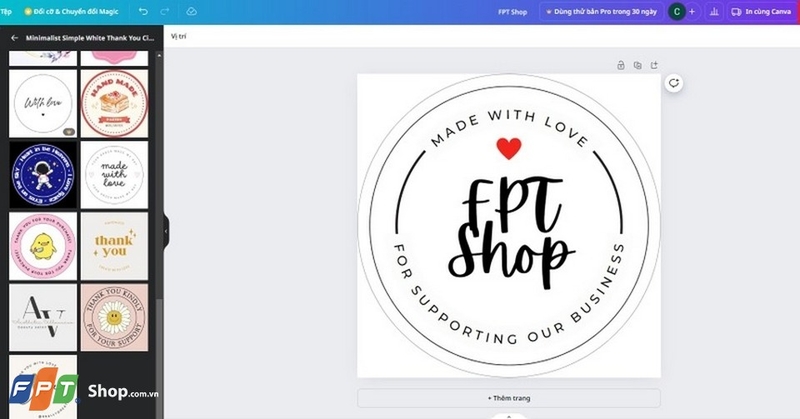Select the made with love script template
The width and height of the screenshot is (800, 419).
point(114,175)
